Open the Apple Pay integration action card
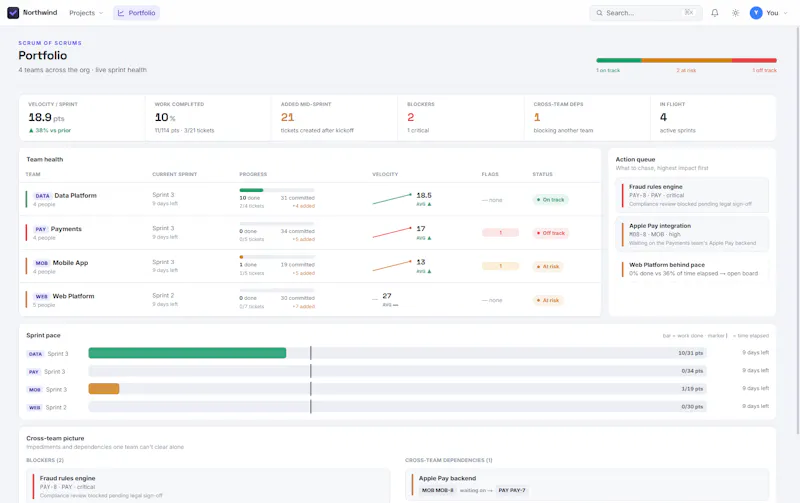 click(692, 234)
